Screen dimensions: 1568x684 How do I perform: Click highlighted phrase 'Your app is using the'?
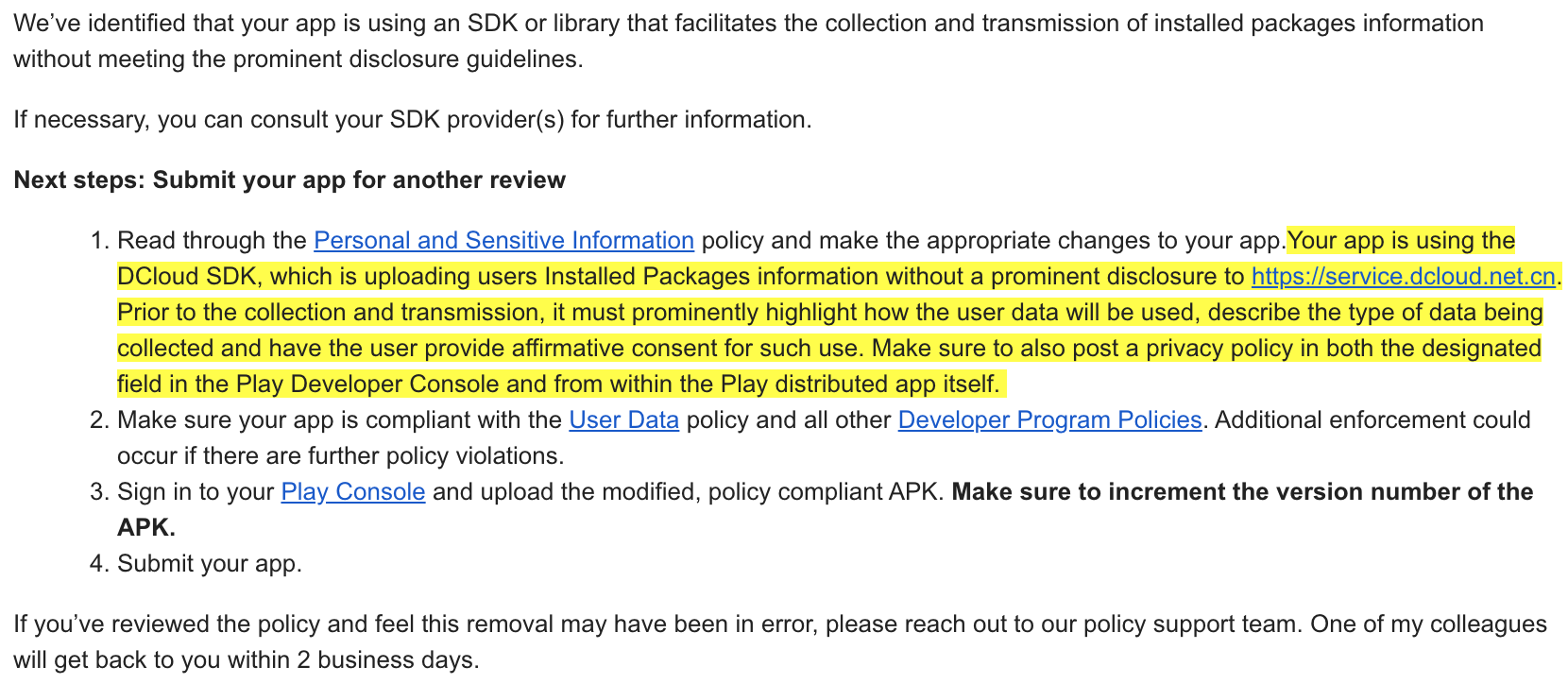[x=1401, y=241]
